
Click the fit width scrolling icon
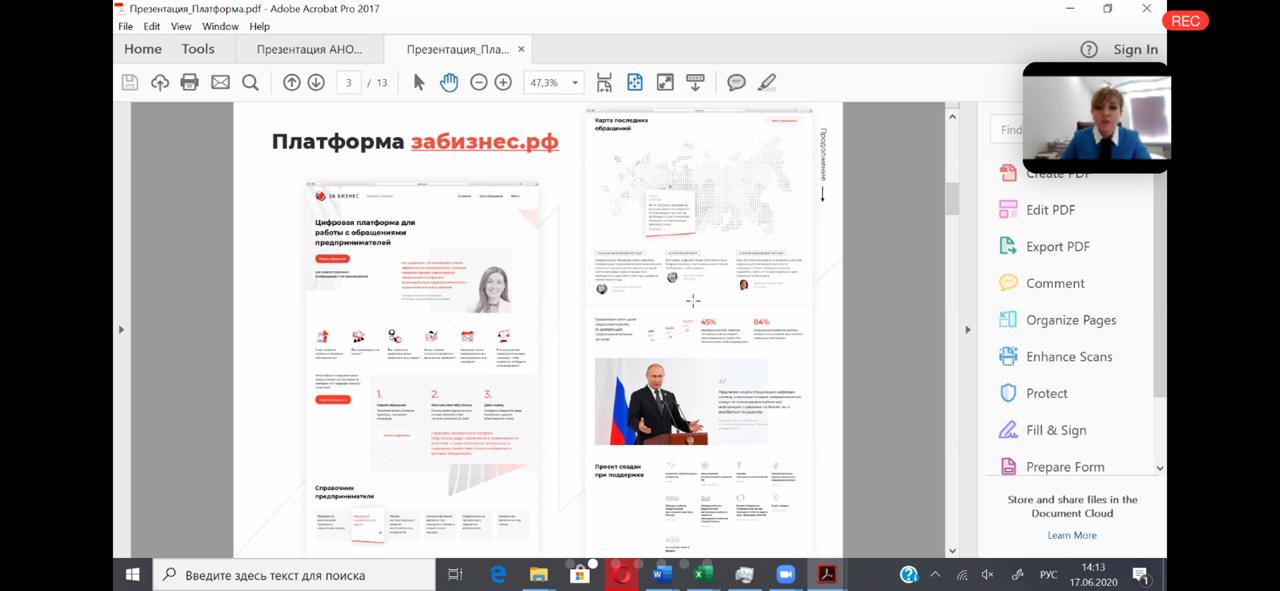[604, 83]
